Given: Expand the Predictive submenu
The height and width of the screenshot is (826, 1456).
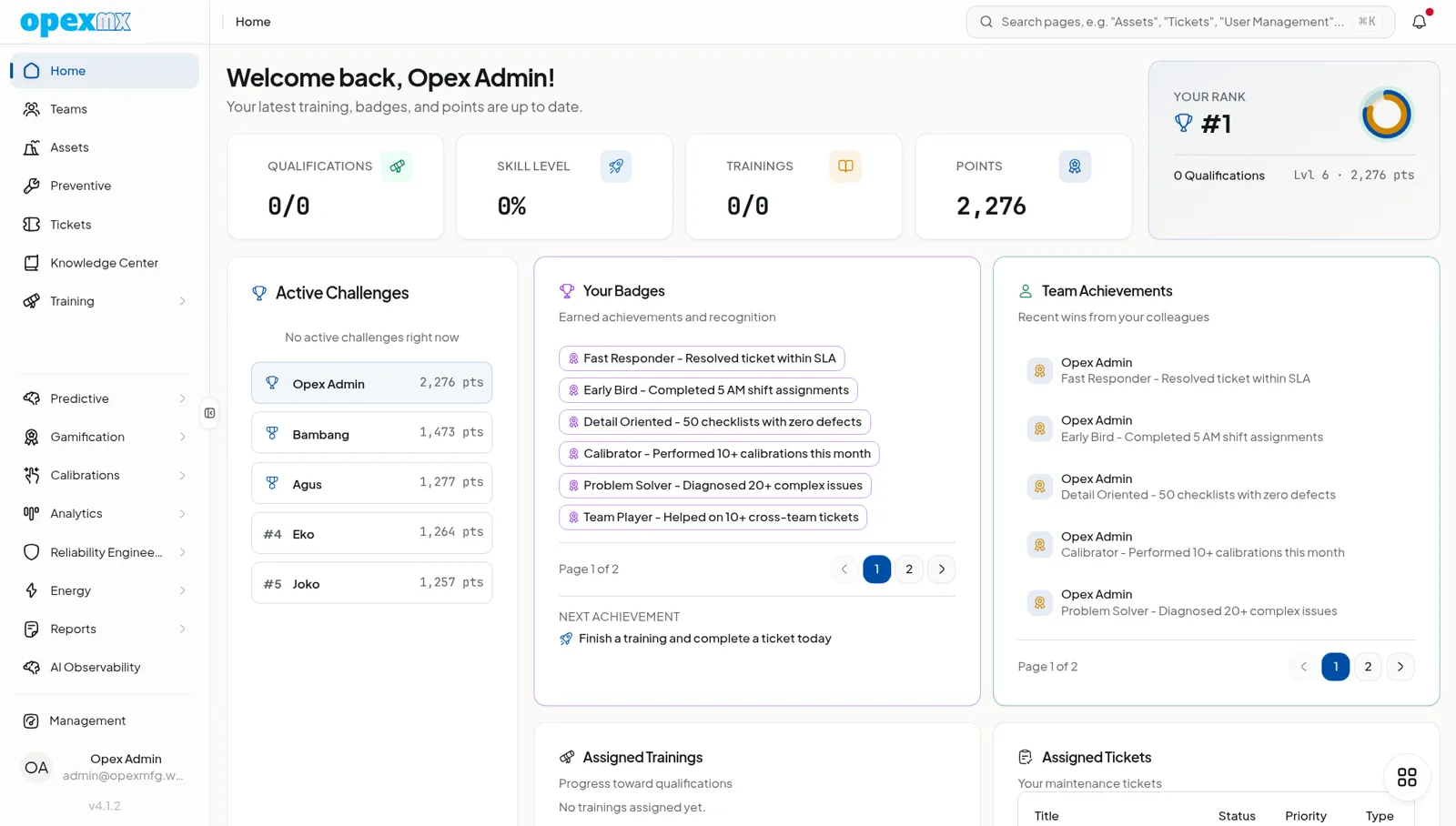Looking at the screenshot, I should [x=182, y=398].
